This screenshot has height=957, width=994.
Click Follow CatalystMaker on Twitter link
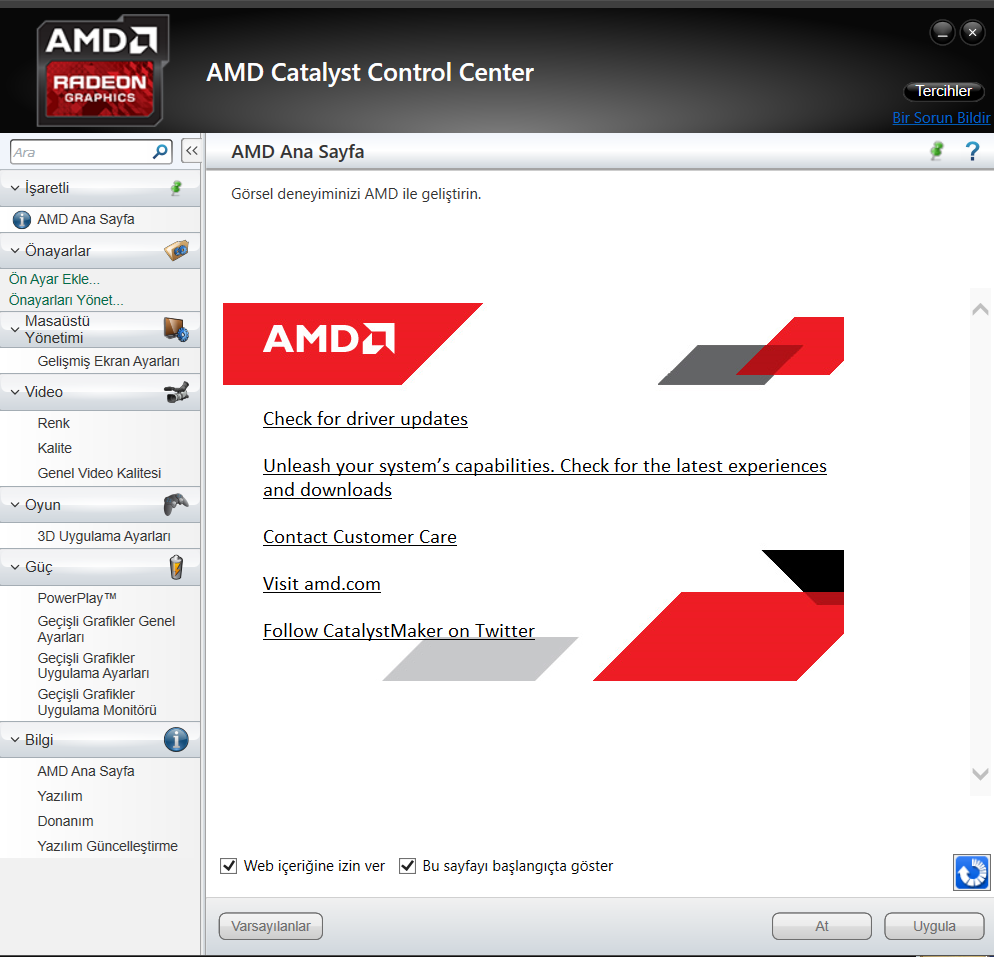399,631
